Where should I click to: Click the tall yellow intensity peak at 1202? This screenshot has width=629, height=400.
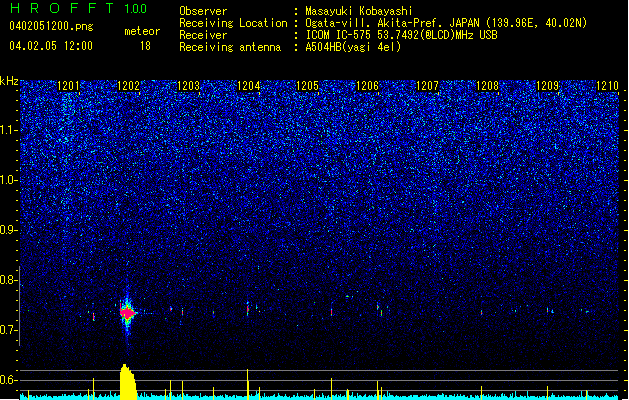point(128,382)
